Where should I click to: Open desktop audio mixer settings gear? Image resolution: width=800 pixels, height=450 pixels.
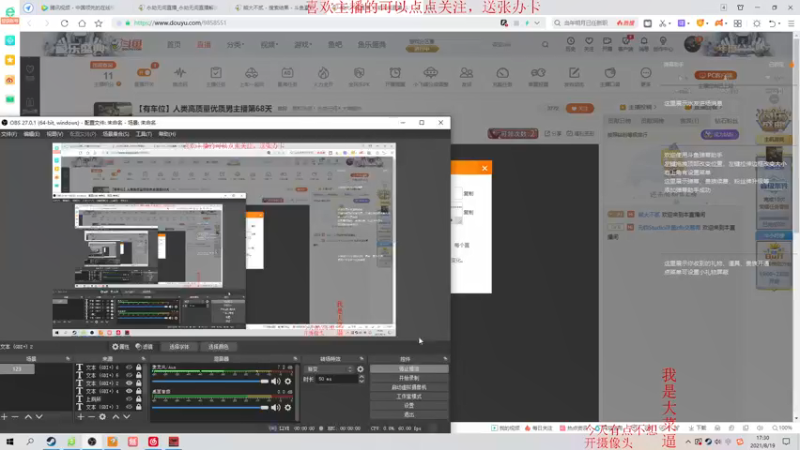[x=288, y=407]
